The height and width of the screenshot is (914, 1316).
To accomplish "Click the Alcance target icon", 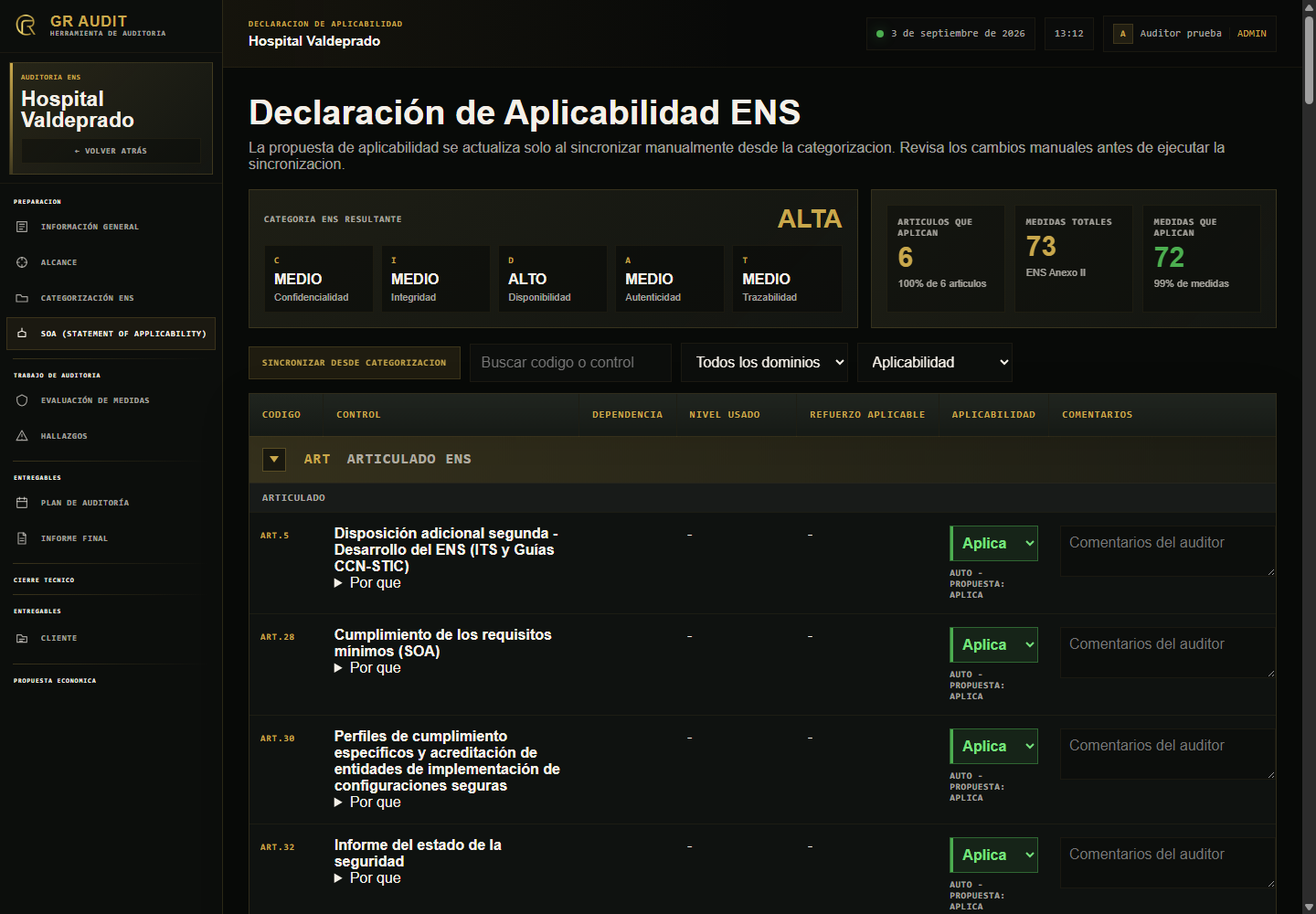I will [22, 262].
